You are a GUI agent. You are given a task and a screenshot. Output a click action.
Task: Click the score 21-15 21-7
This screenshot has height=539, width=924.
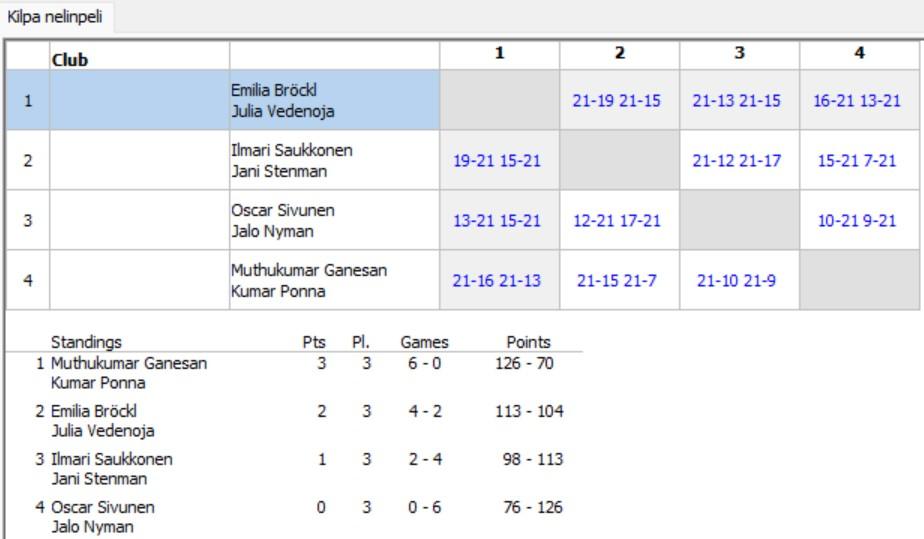coord(617,280)
